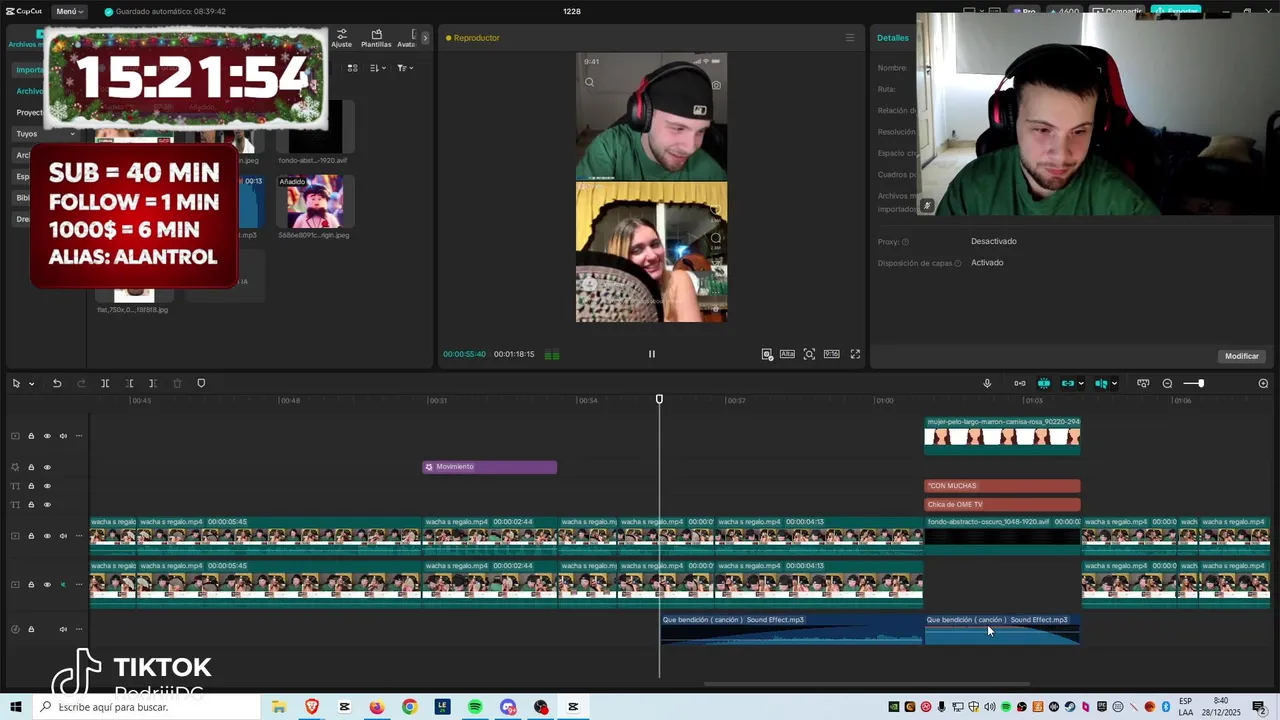This screenshot has width=1280, height=720.
Task: Open the 9:16 aspect ratio selector
Action: coord(832,354)
